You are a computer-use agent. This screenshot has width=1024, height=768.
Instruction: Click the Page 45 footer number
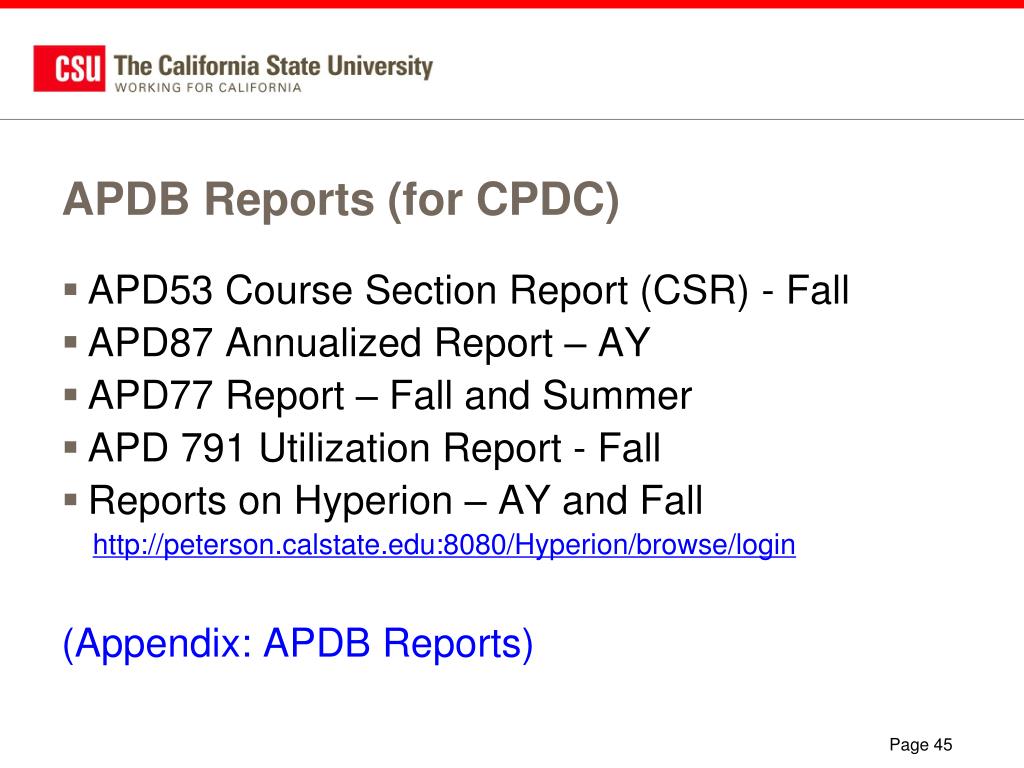click(x=921, y=744)
